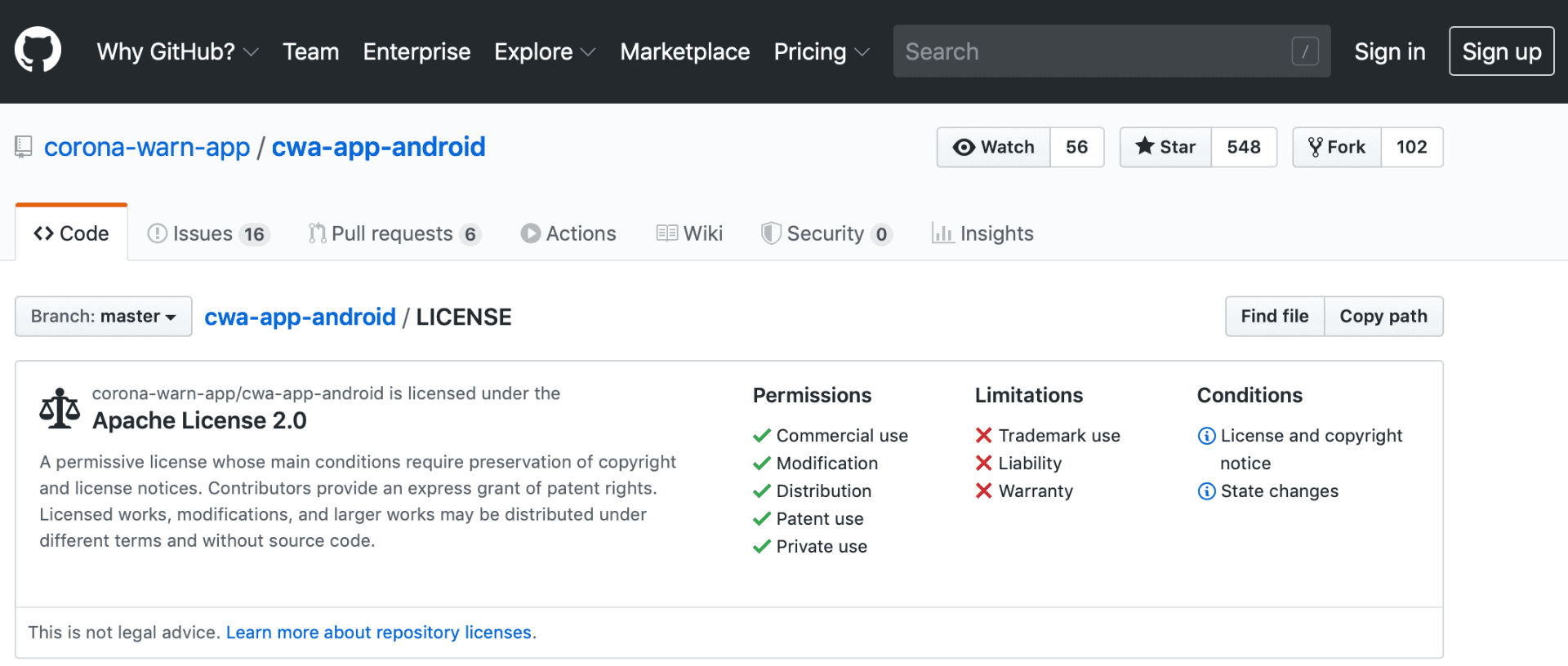Go to the Enterprise page
Image resolution: width=1568 pixels, height=666 pixels.
click(x=416, y=51)
